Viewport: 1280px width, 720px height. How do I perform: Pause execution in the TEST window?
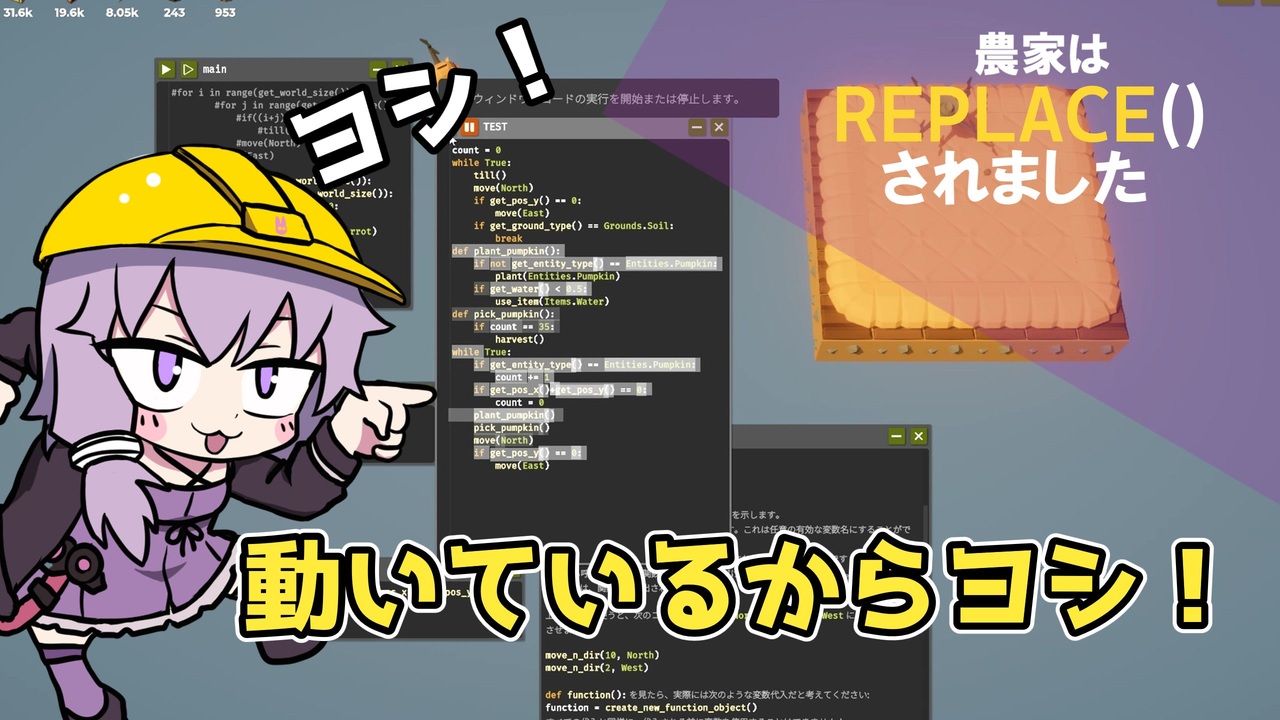click(x=470, y=127)
